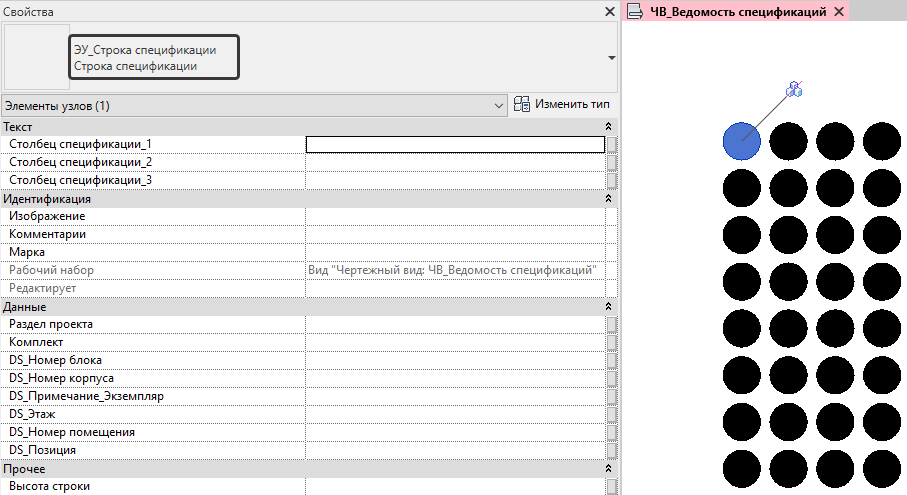The width and height of the screenshot is (907, 495).
Task: Open the Элементы узлов (1) filter dropdown
Action: [x=499, y=105]
